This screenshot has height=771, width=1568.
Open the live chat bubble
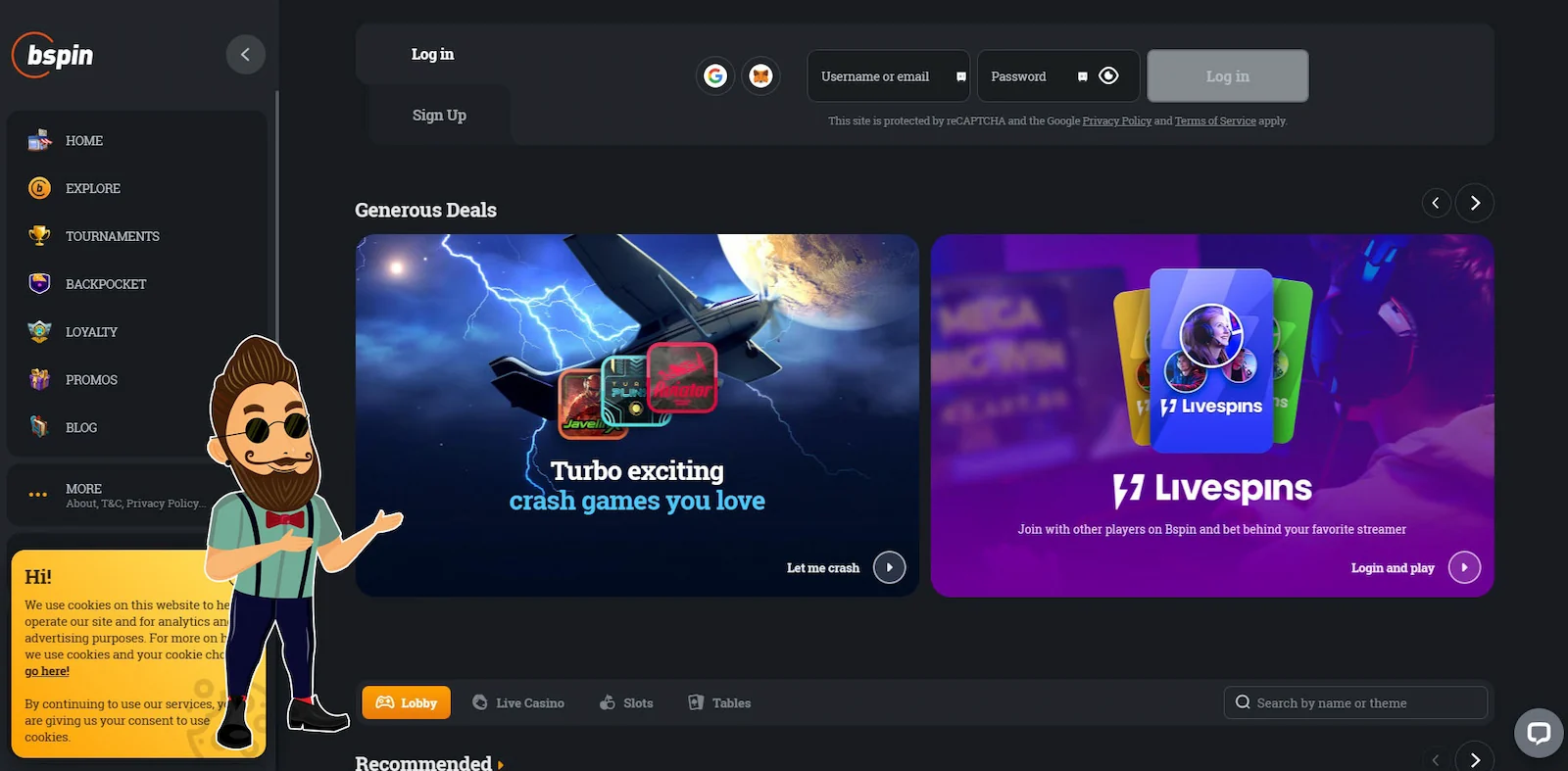1539,733
